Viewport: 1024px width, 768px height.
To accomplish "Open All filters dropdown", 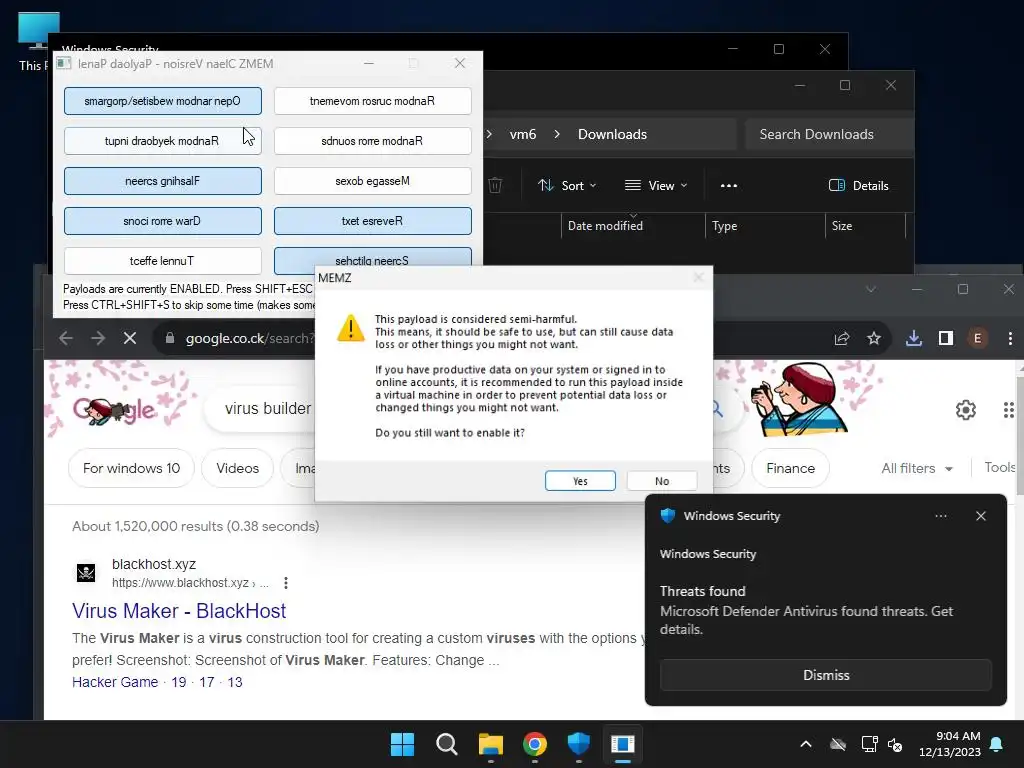I will click(x=917, y=468).
